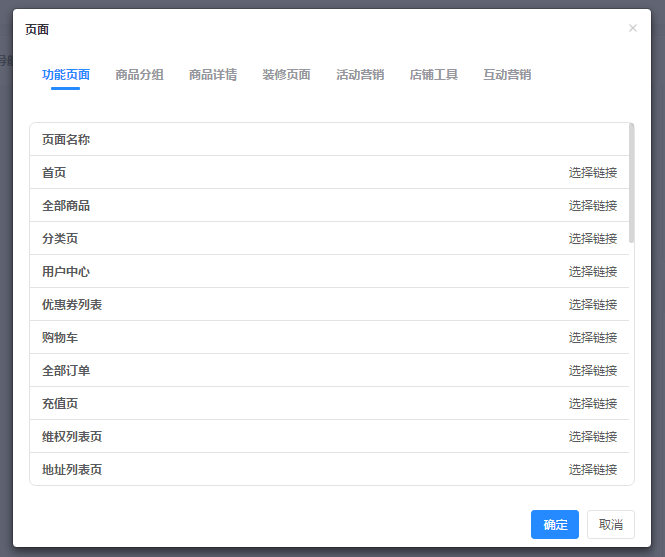
Task: Cancel dialog using 取消 button
Action: 611,524
